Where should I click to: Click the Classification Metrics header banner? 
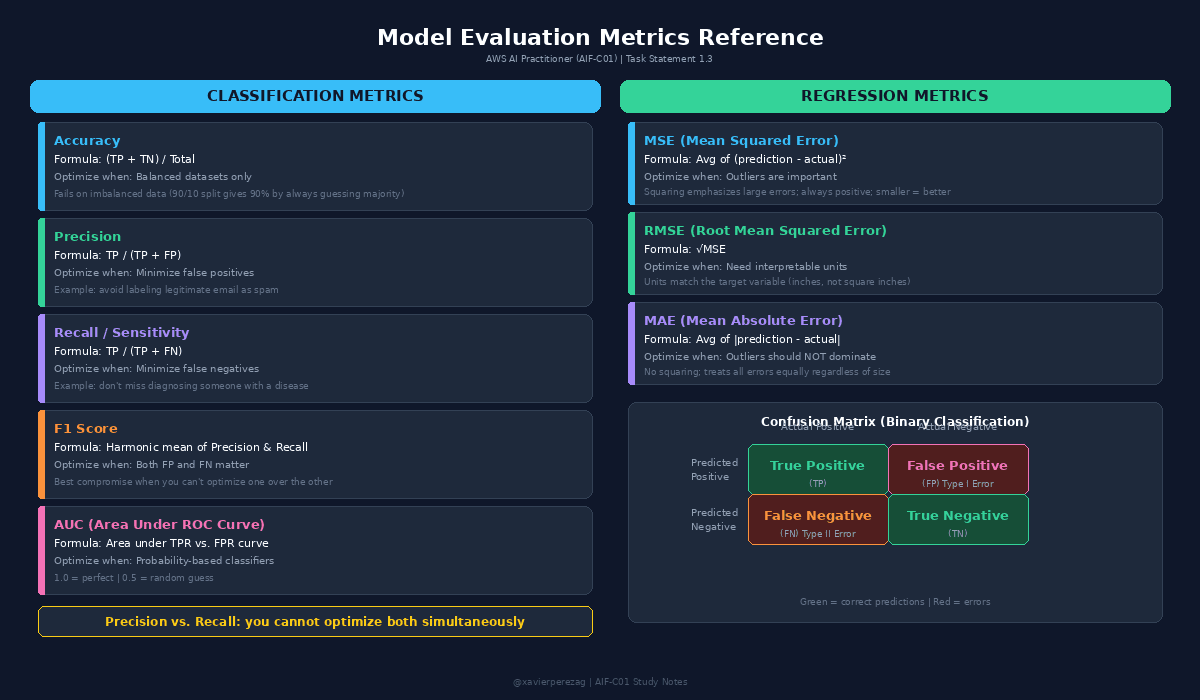pos(315,97)
